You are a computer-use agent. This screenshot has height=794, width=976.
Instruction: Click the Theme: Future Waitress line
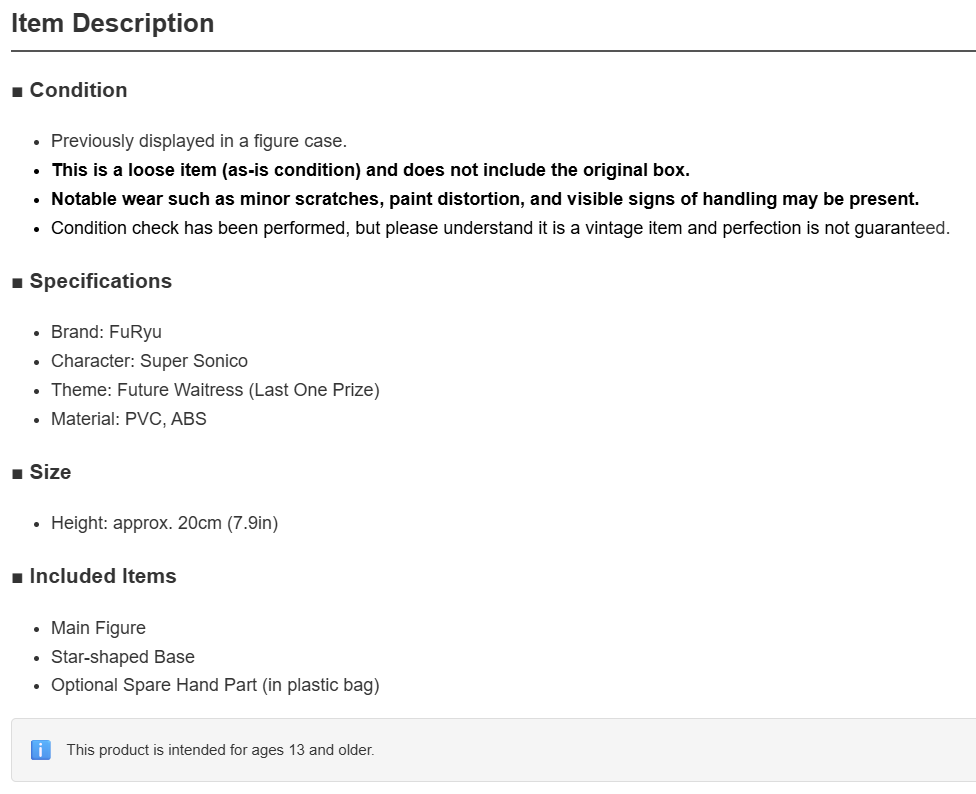click(x=215, y=390)
